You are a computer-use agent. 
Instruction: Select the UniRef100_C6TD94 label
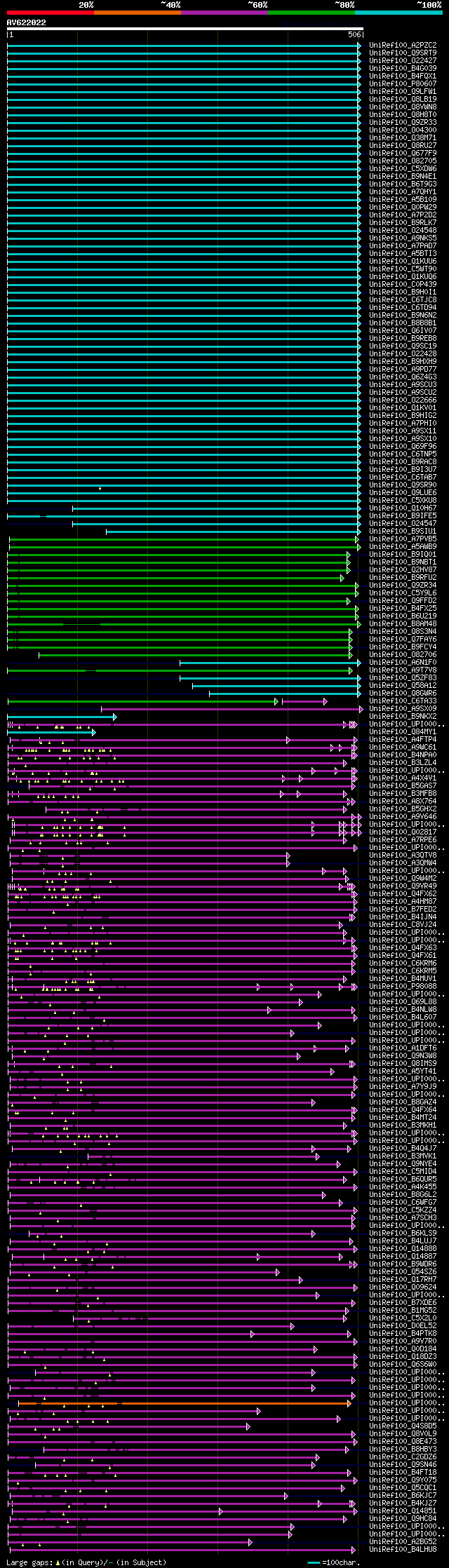point(403,307)
